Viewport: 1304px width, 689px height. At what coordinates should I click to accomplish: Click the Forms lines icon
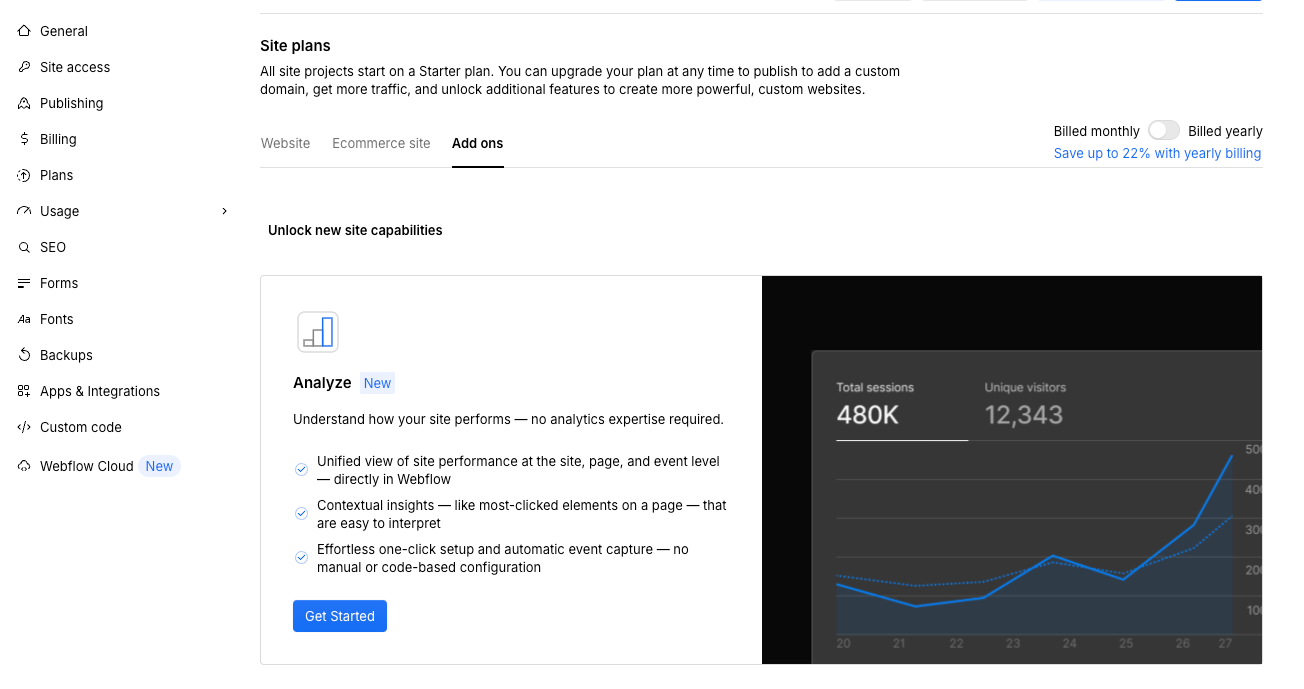coord(24,283)
